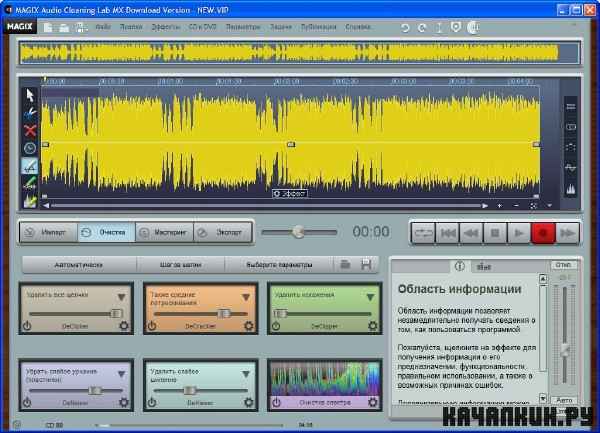This screenshot has height=433, width=600.
Task: Click the marker icon next to redo
Action: [x=439, y=28]
